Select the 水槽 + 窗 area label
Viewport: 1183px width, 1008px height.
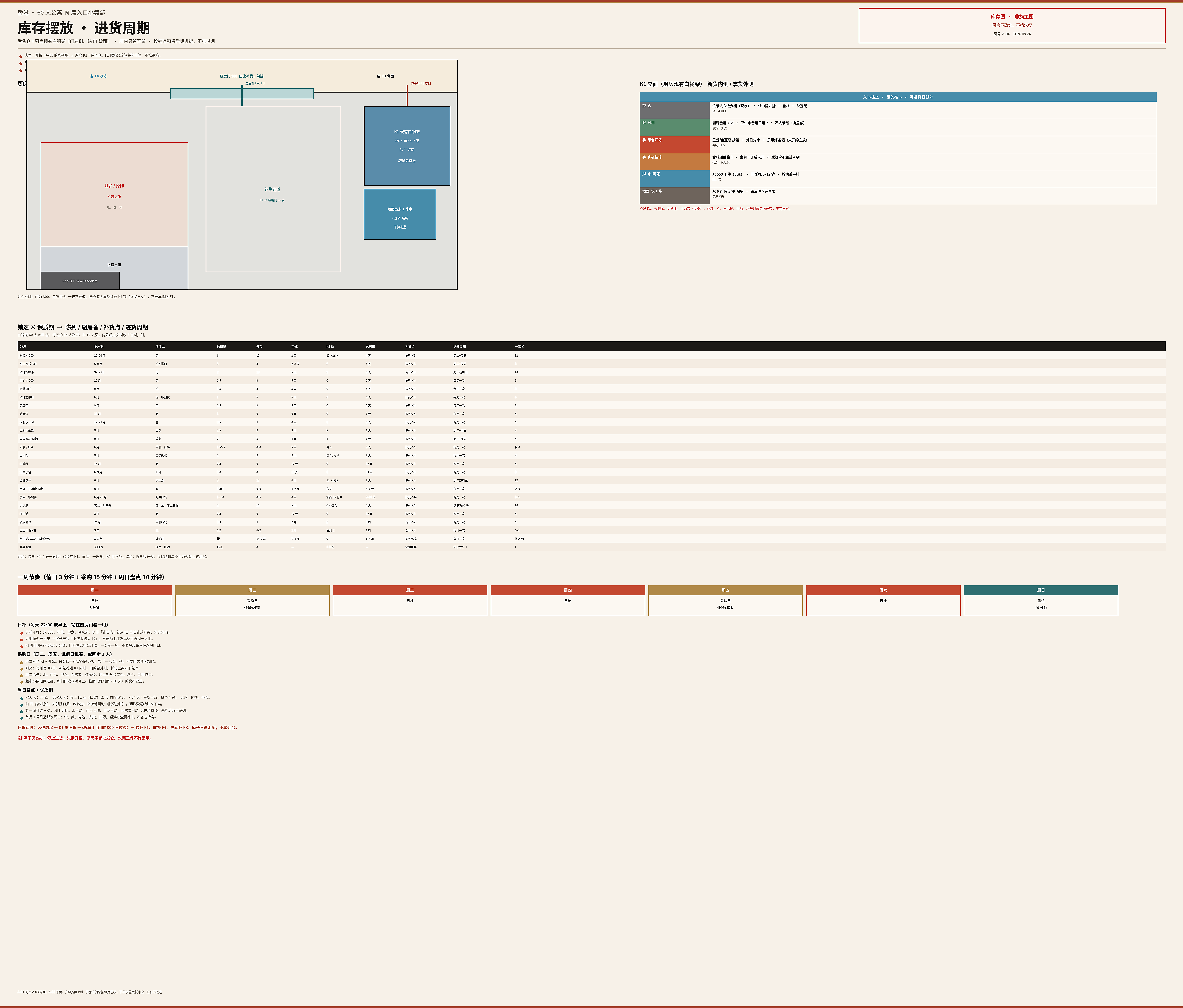click(114, 265)
